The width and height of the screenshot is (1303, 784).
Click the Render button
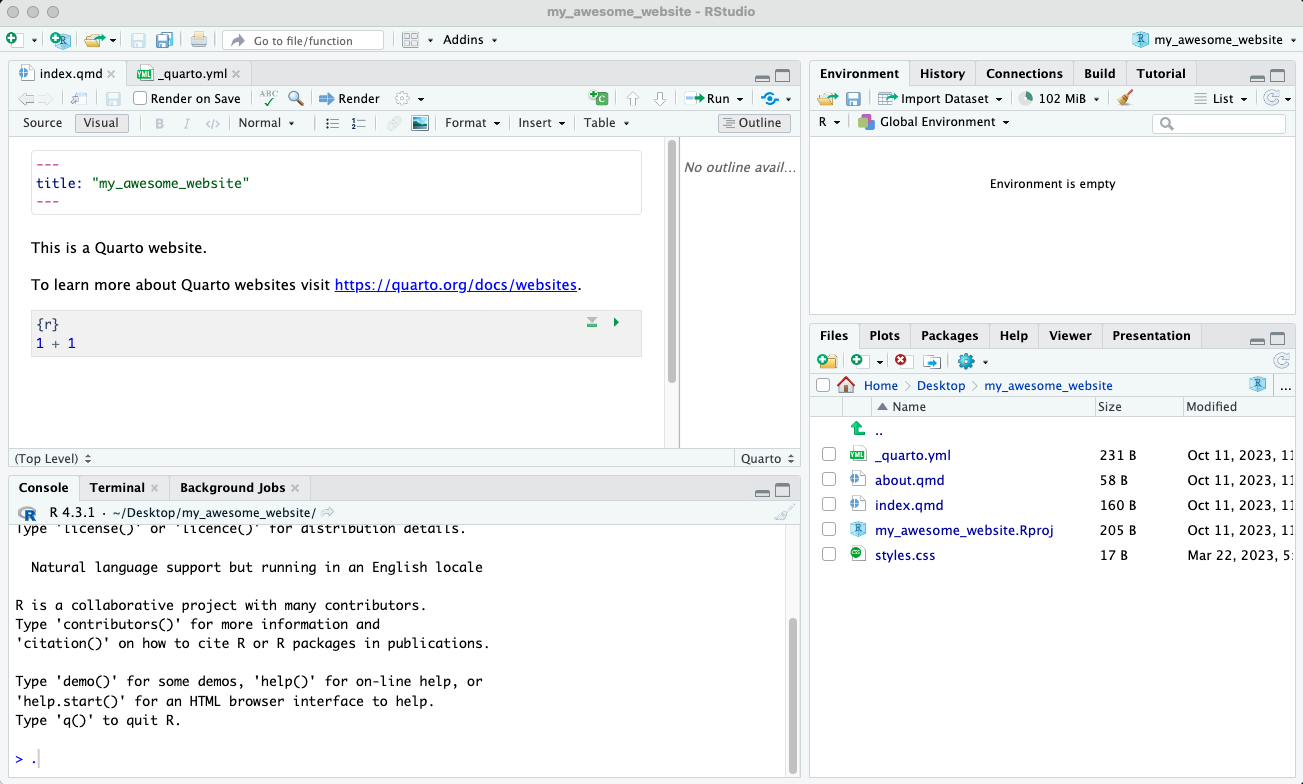pos(349,98)
